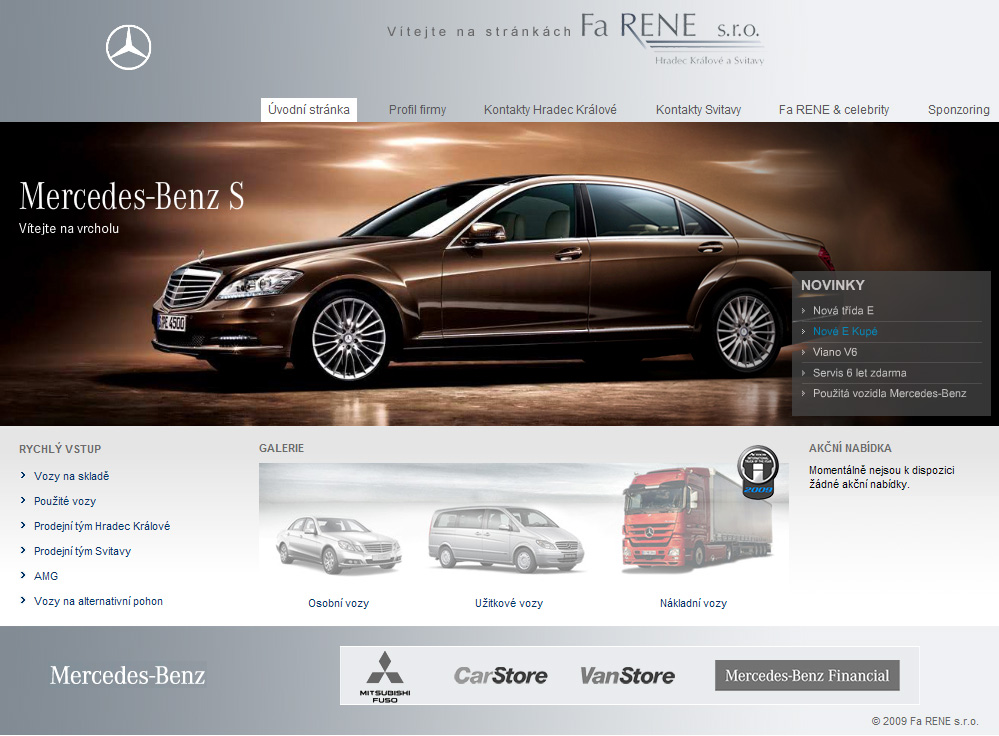Click the silver van gallery thumbnail
The height and width of the screenshot is (736, 999).
pos(506,538)
